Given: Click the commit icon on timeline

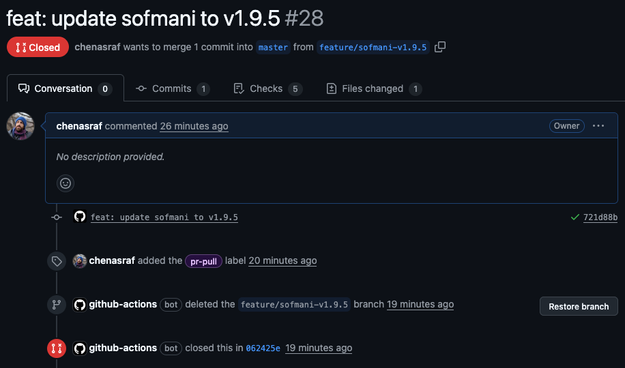Looking at the screenshot, I should point(57,217).
